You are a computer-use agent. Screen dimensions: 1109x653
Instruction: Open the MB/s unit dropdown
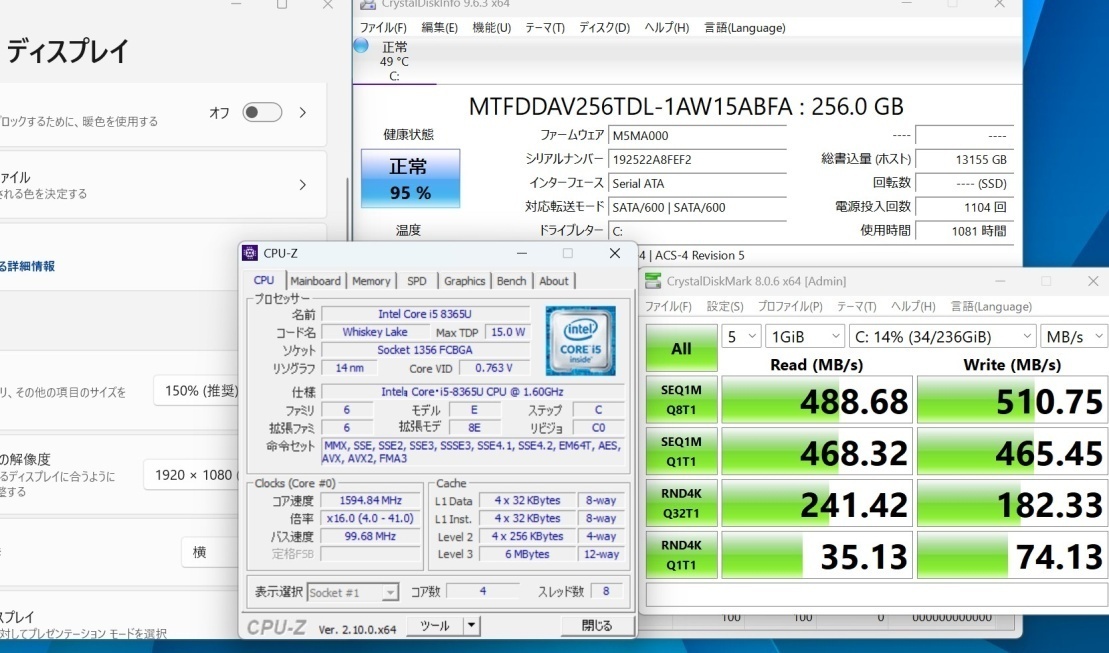pyautogui.click(x=1074, y=337)
